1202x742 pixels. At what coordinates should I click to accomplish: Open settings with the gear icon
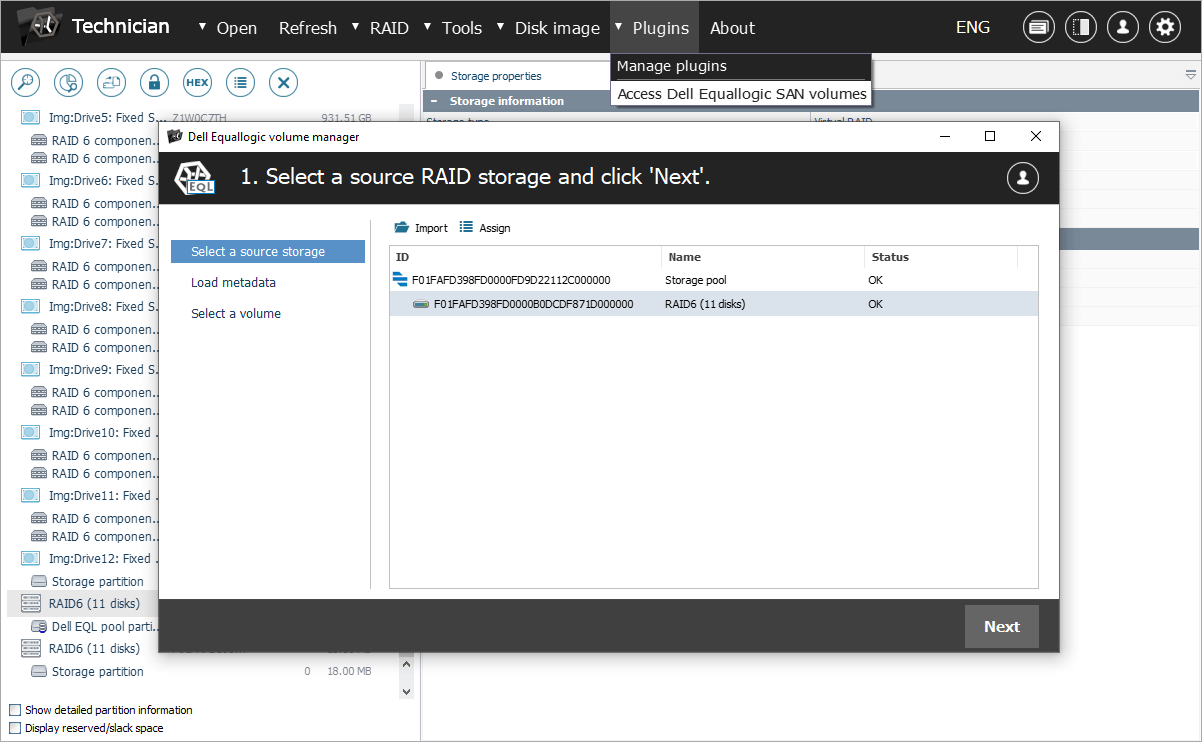1165,28
